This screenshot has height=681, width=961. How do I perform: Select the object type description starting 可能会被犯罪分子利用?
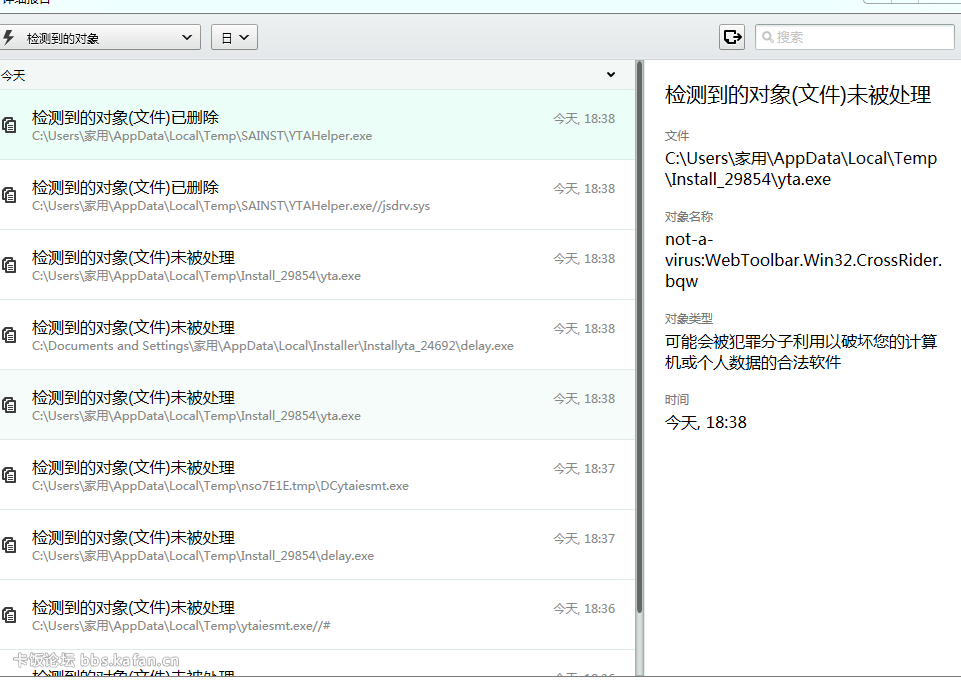pyautogui.click(x=801, y=352)
